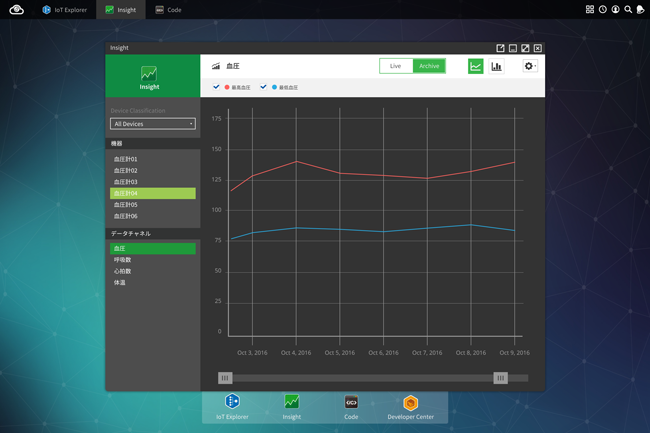Click the Oct 7, 2016 axis label
650x433 pixels.
click(x=427, y=353)
